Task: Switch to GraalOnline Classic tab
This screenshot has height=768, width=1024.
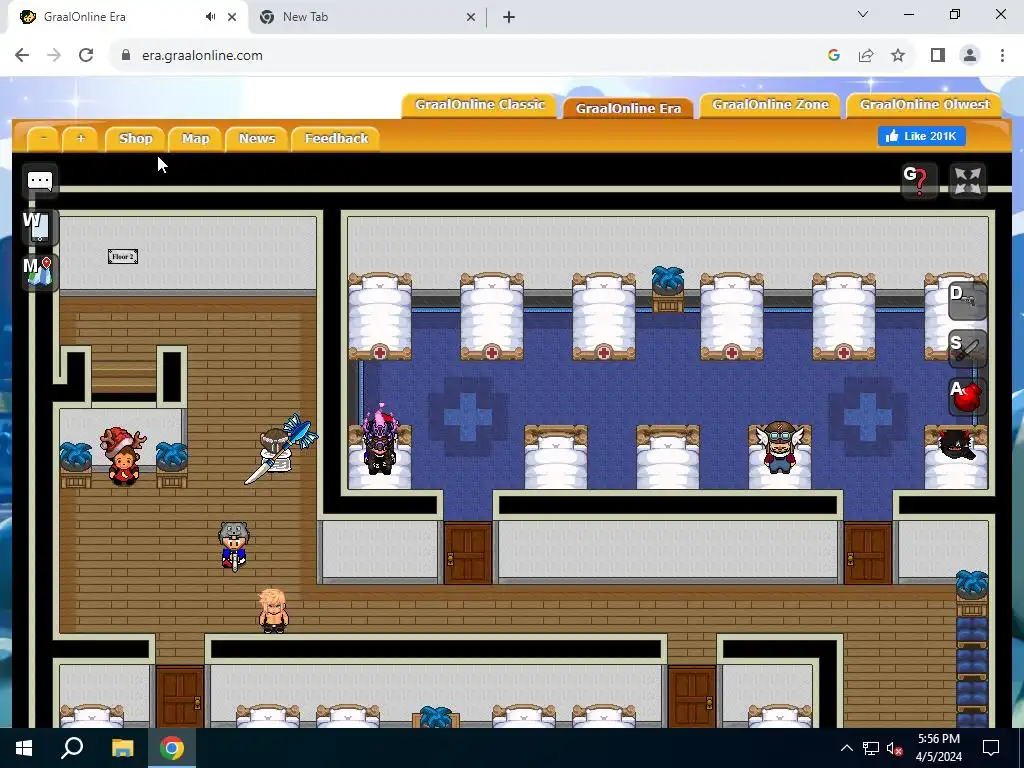Action: coord(479,105)
